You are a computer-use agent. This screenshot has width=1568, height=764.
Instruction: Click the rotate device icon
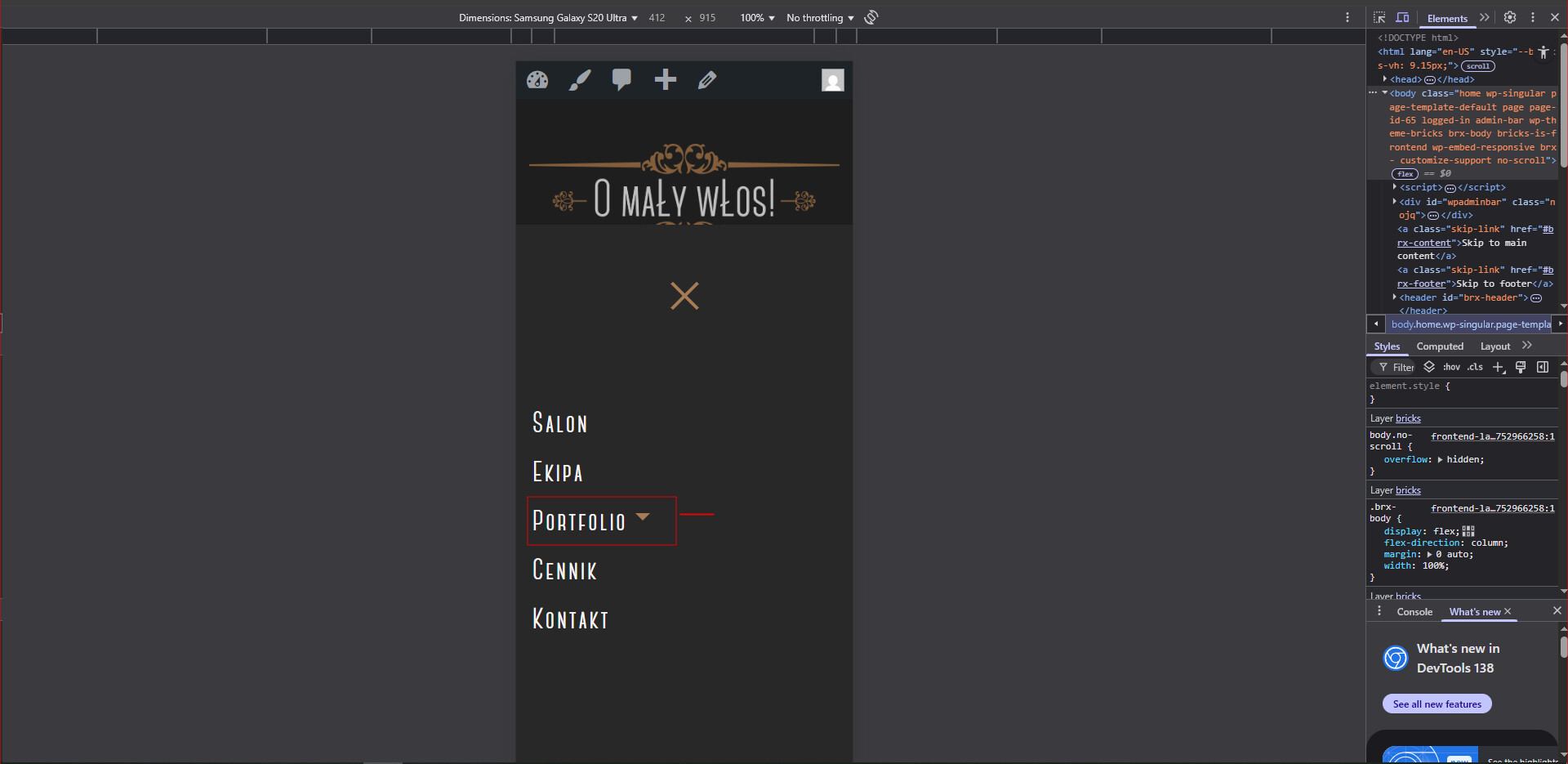coord(871,17)
